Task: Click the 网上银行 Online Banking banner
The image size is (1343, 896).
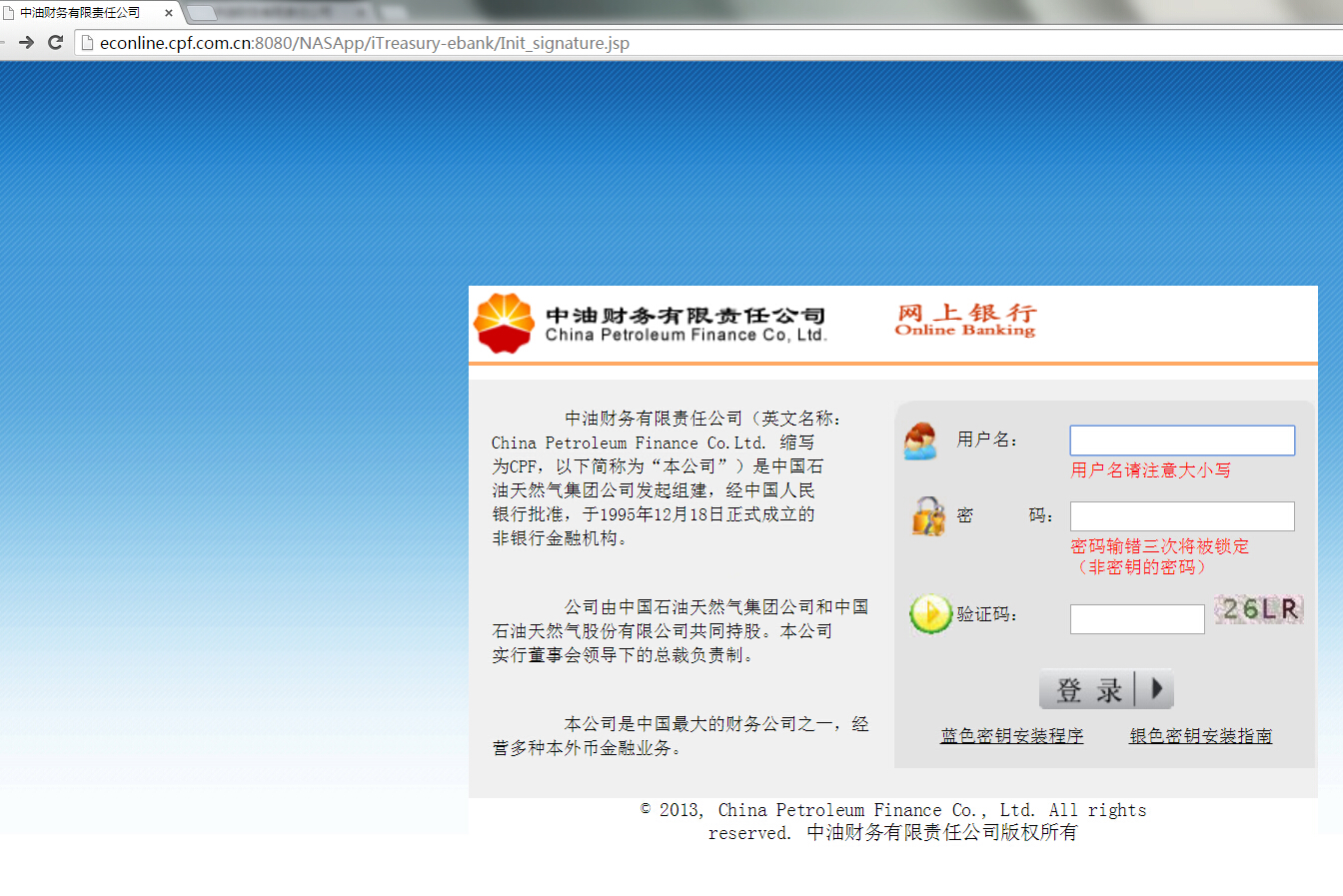Action: tap(965, 321)
